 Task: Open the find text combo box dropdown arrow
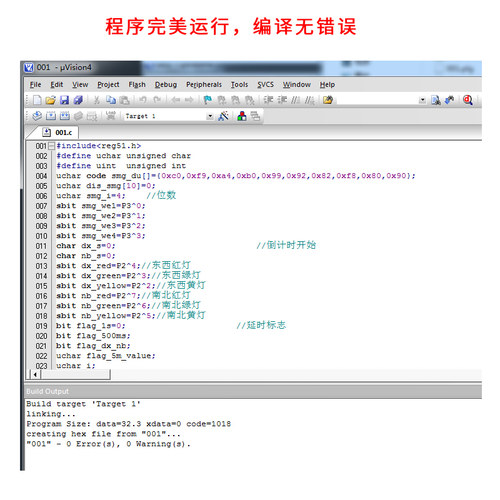pyautogui.click(x=422, y=100)
